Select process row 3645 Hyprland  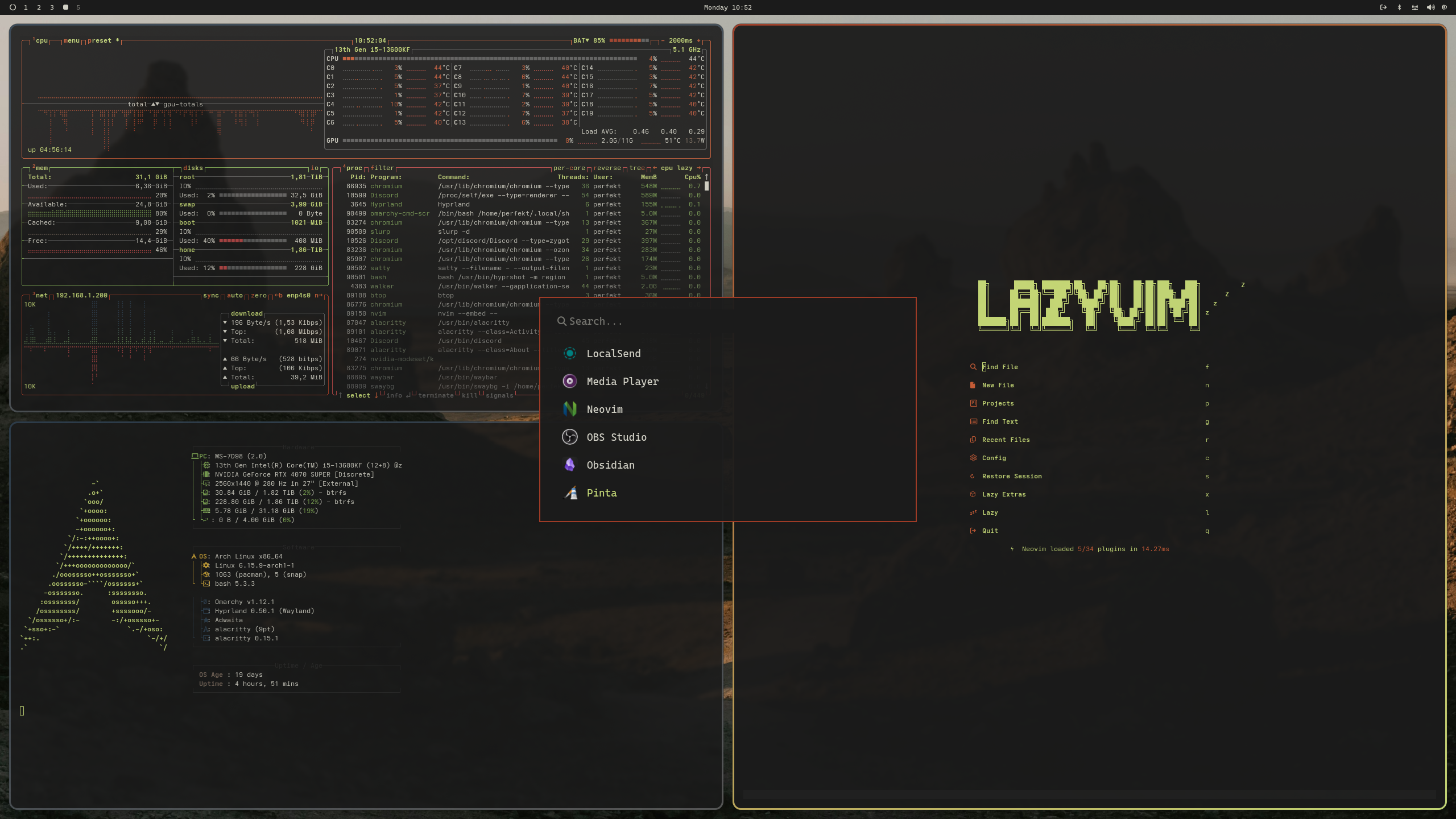click(523, 205)
